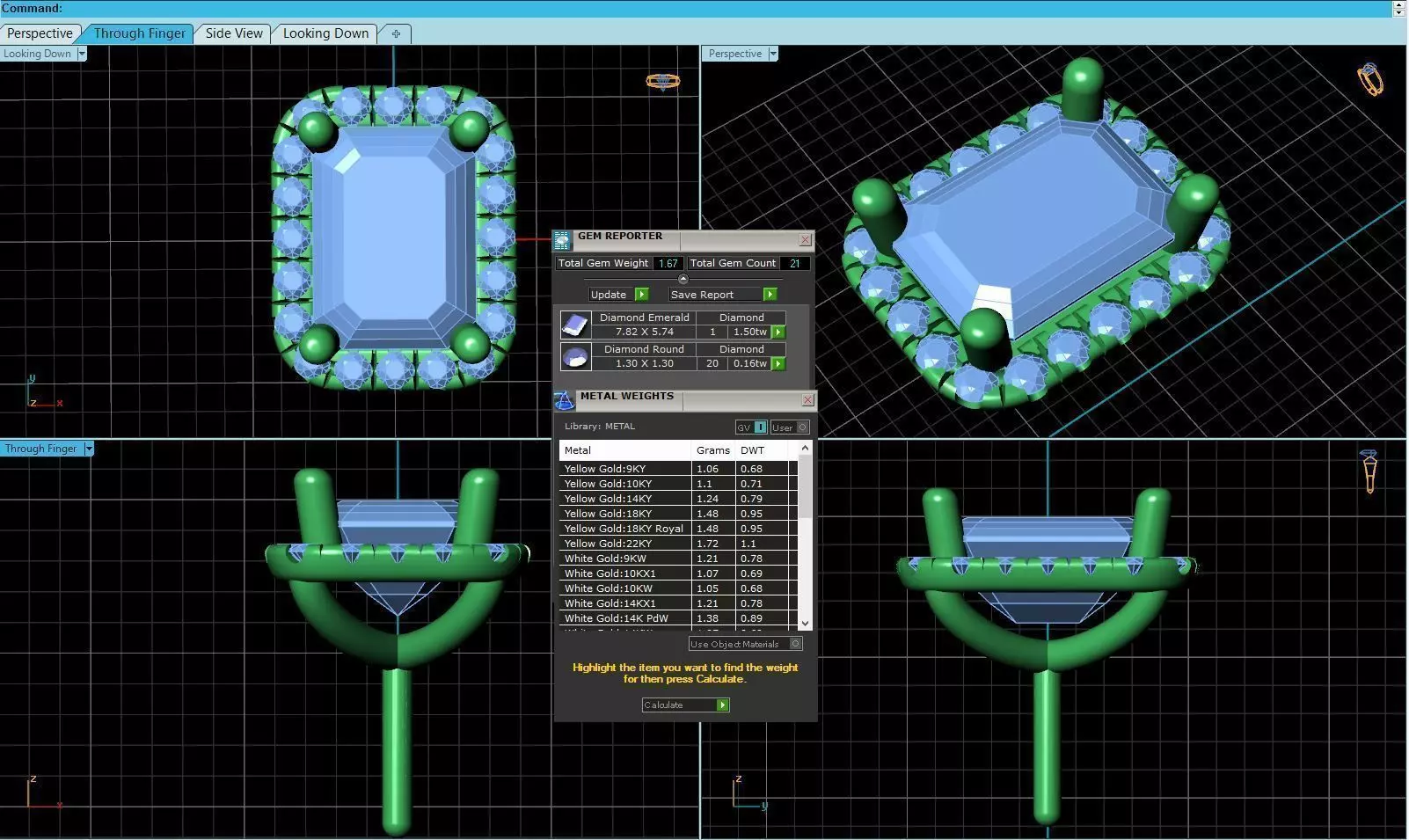Click the ring icon in Looking Down viewport
This screenshot has height=840, width=1409.
coord(662,82)
